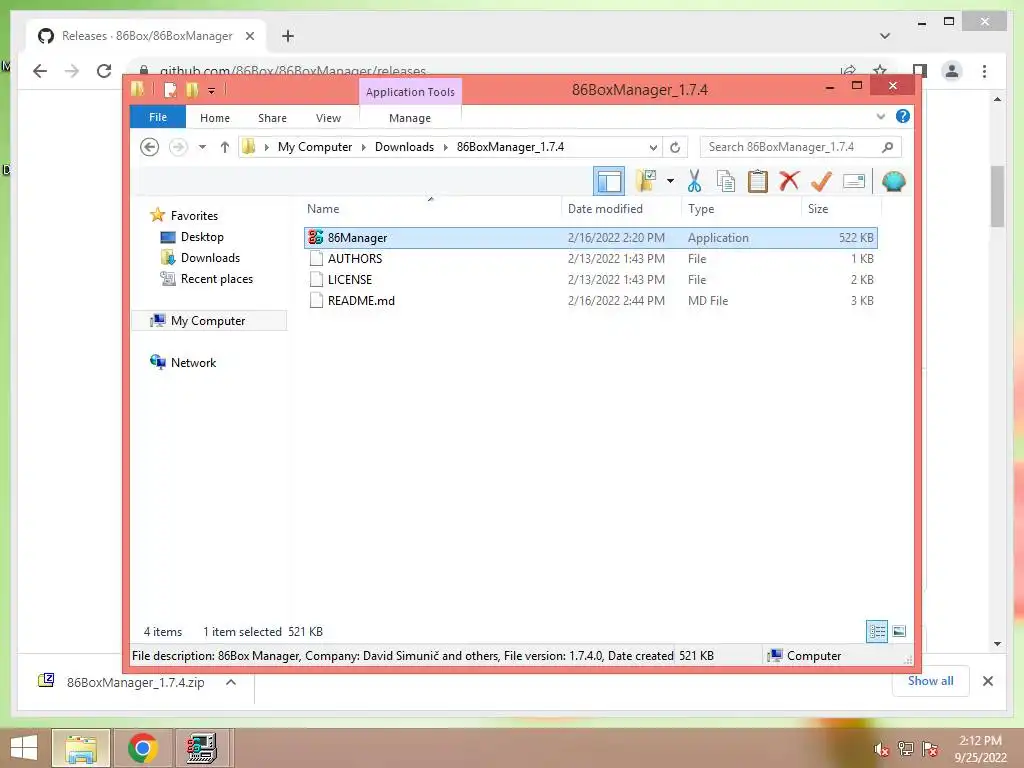Open Chrome profile avatar button
This screenshot has height=768, width=1024.
952,71
